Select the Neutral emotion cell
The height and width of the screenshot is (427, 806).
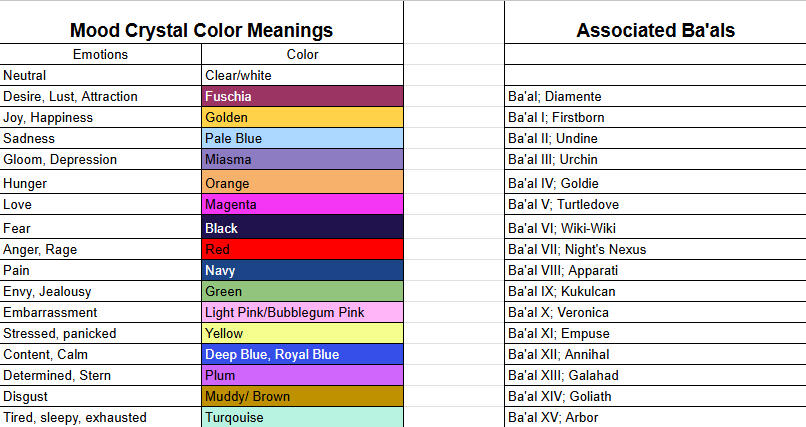(x=100, y=76)
